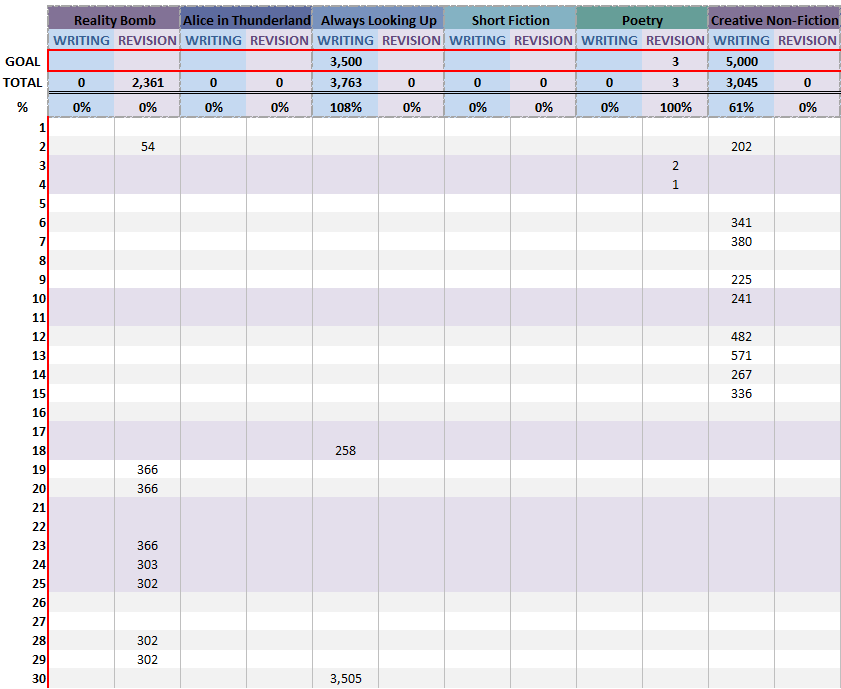Image resolution: width=841 pixels, height=689 pixels.
Task: Click the Always Looking Up header
Action: [x=378, y=20]
